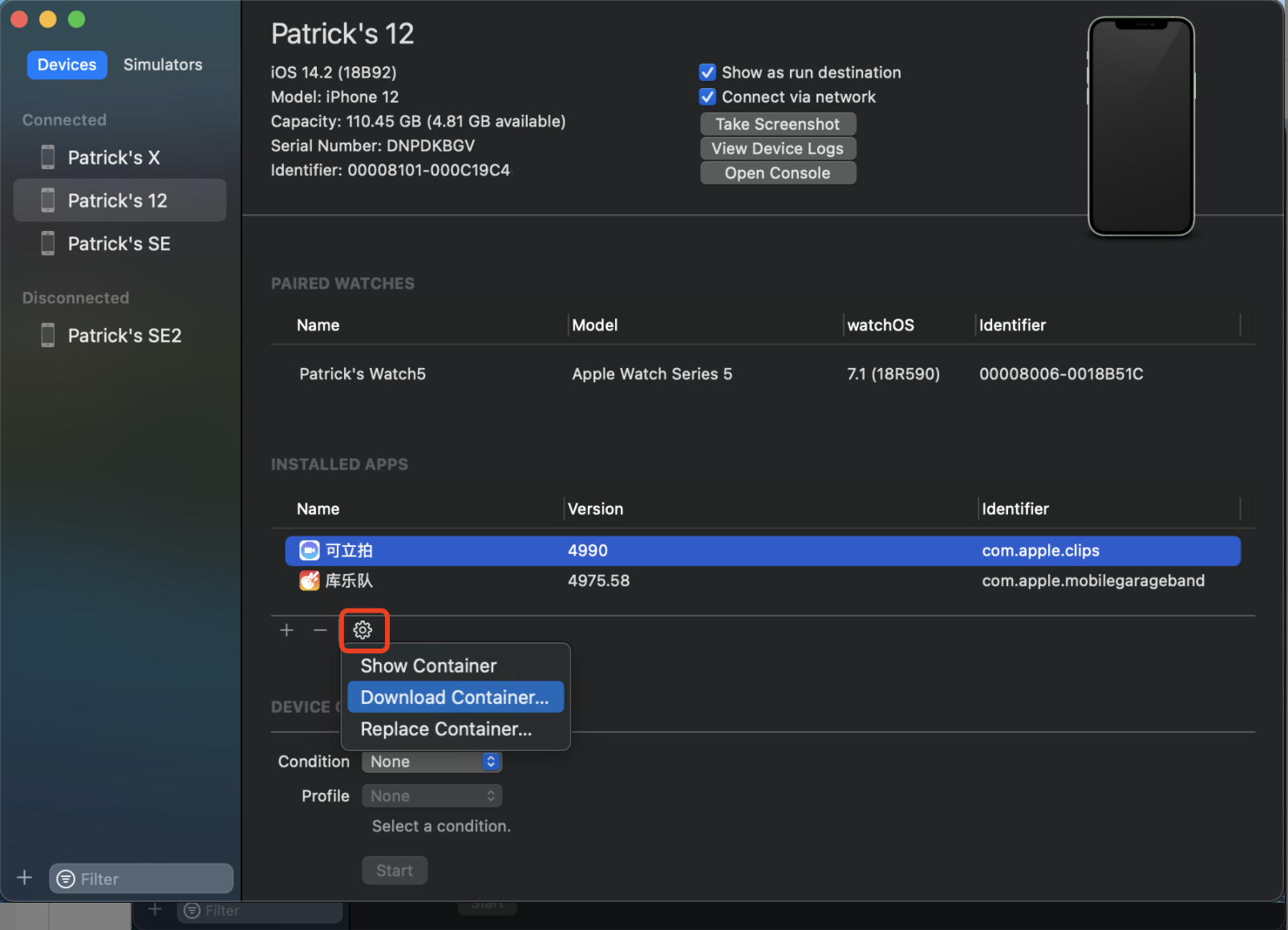
Task: Click the iPhone icon next to Patrick's 12
Action: coord(48,200)
